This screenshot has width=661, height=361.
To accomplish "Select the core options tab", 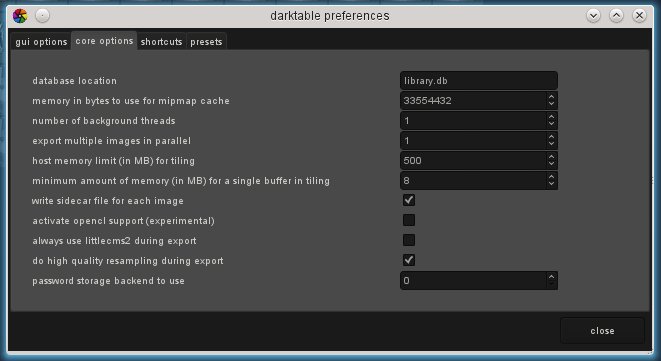I will click(104, 41).
